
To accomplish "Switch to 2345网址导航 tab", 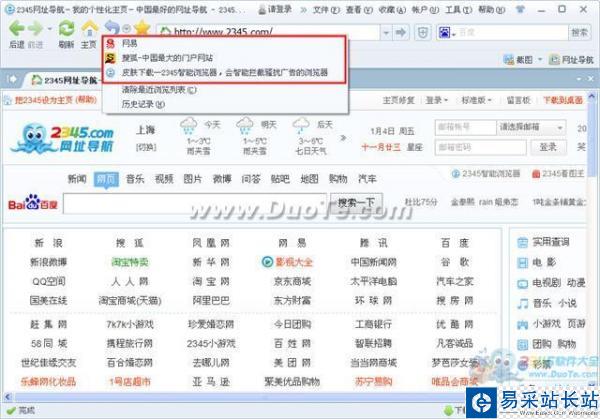I will pyautogui.click(x=64, y=80).
